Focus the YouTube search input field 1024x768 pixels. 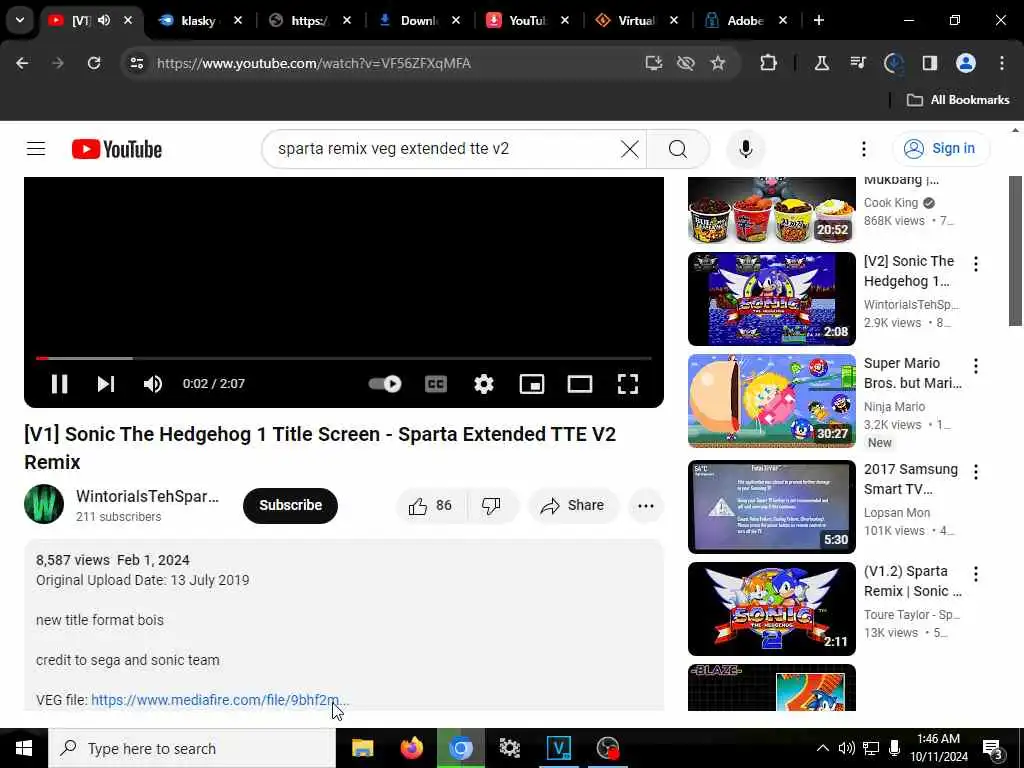point(444,149)
